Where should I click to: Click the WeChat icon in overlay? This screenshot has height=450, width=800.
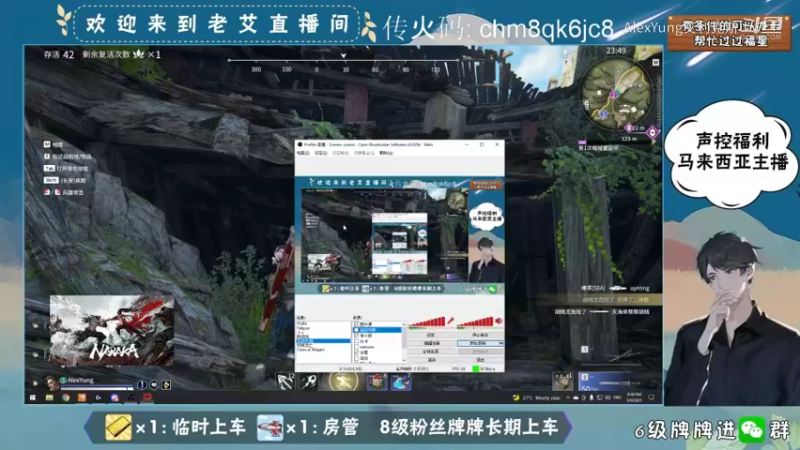point(752,430)
